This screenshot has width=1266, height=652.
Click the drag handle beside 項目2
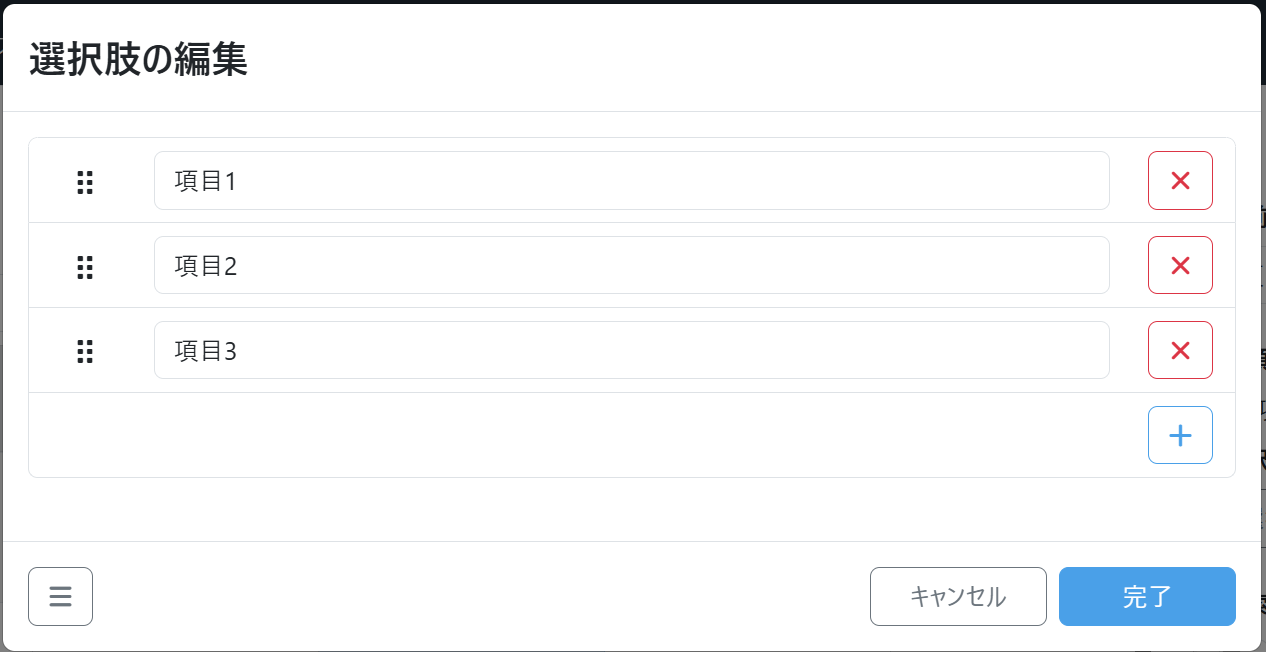[x=85, y=266]
